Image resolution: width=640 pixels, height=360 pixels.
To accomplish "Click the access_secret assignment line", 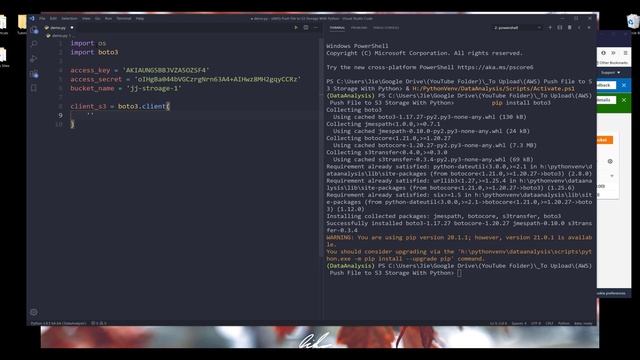I will tap(186, 79).
